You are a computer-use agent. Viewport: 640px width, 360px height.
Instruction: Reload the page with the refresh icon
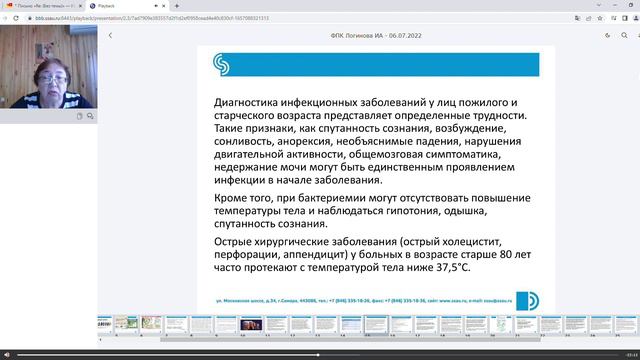pos(16,18)
